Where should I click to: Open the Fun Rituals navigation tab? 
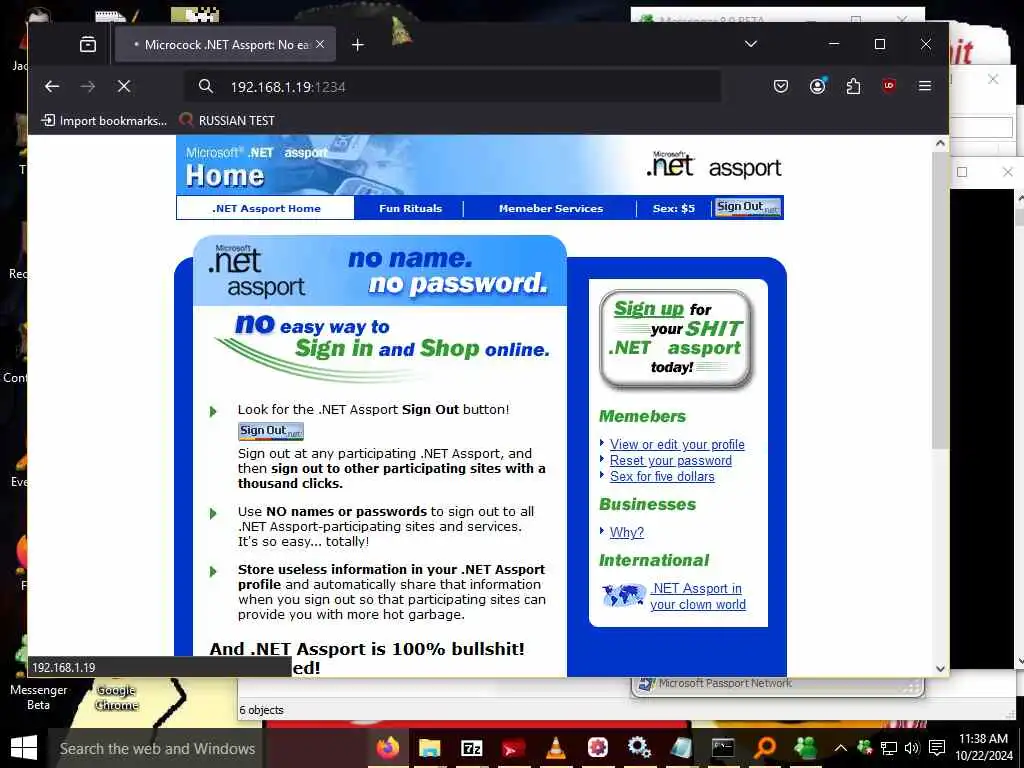410,208
